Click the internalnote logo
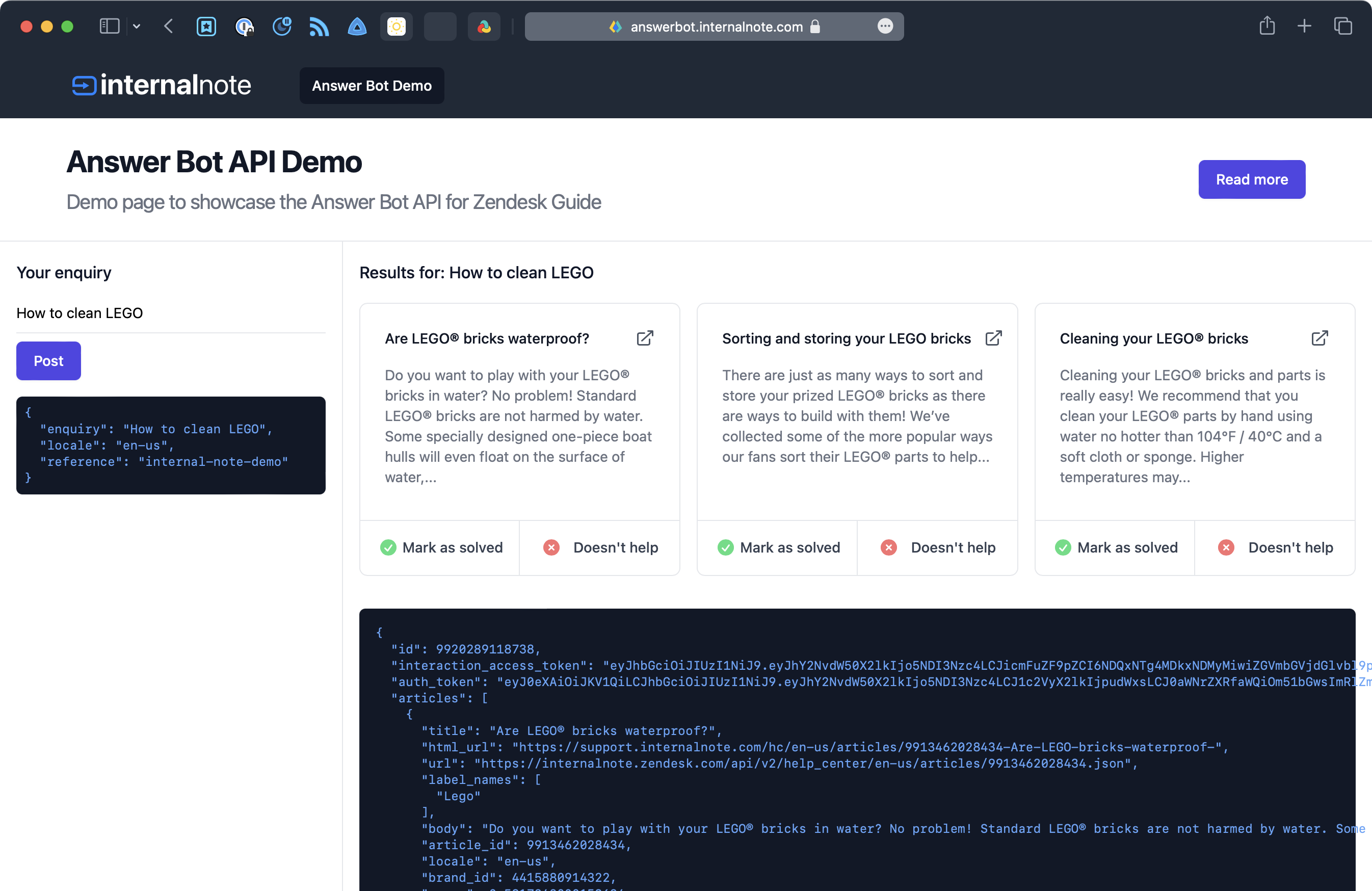 pyautogui.click(x=162, y=85)
